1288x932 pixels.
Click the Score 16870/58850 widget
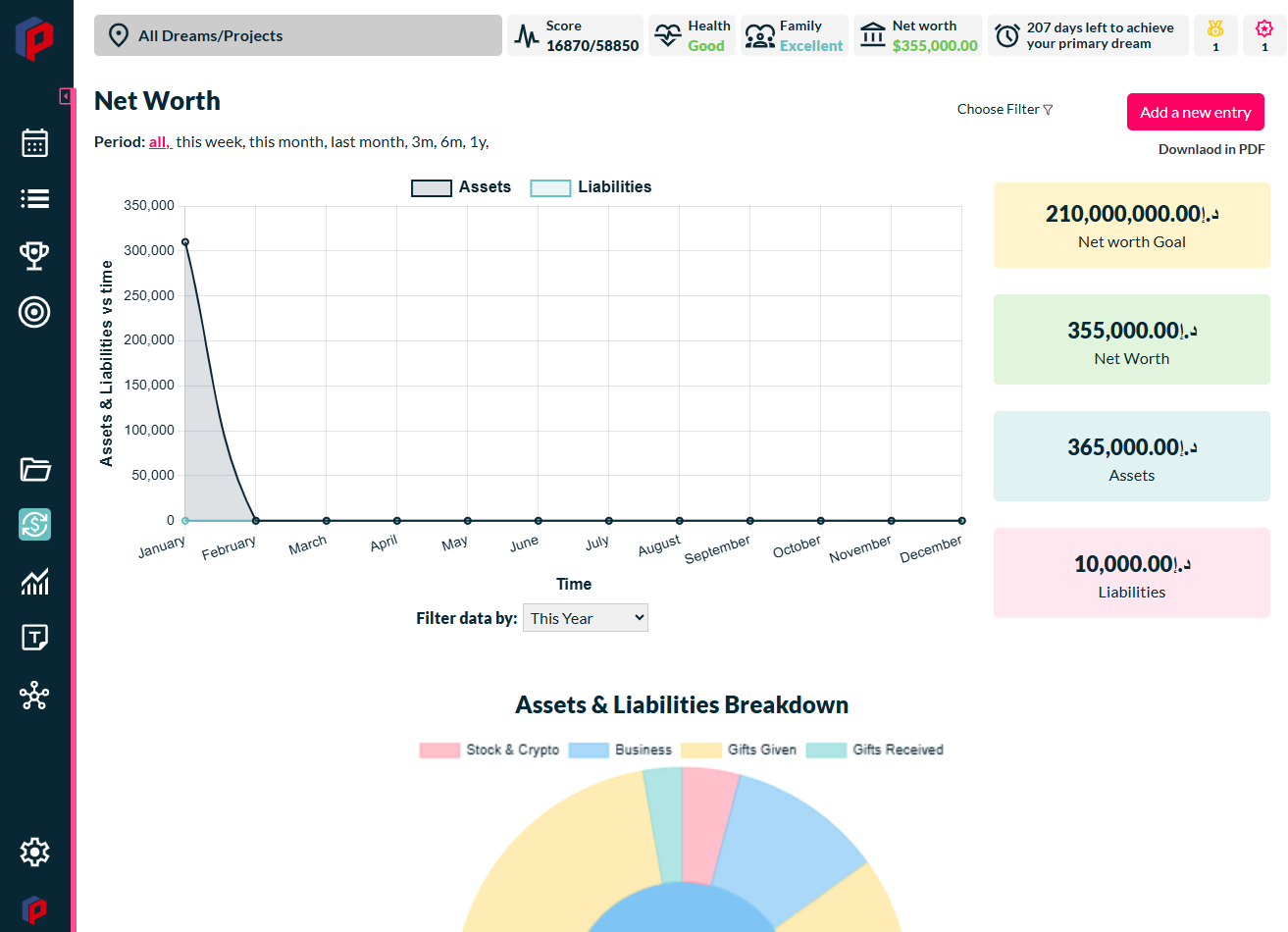click(x=575, y=35)
